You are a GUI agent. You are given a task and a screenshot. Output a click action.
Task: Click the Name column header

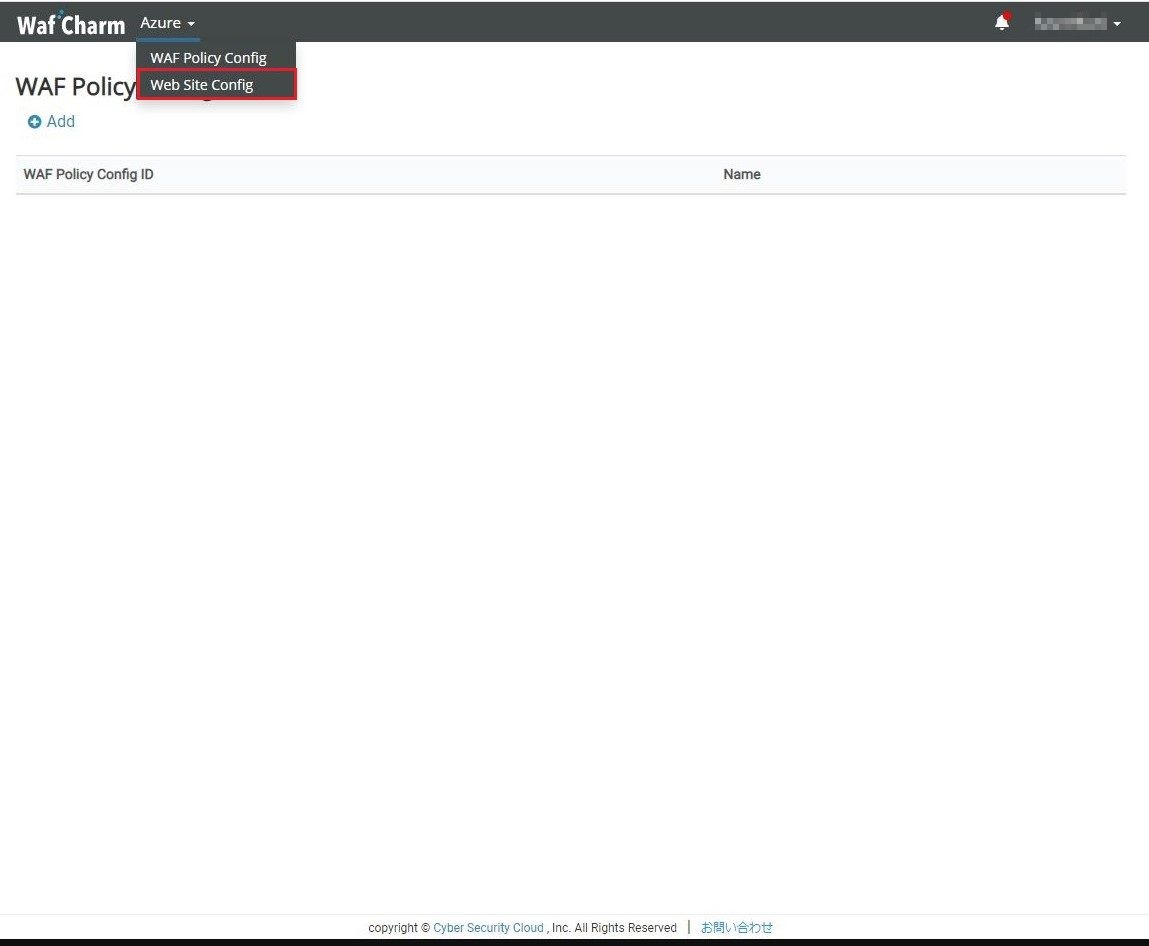[742, 174]
